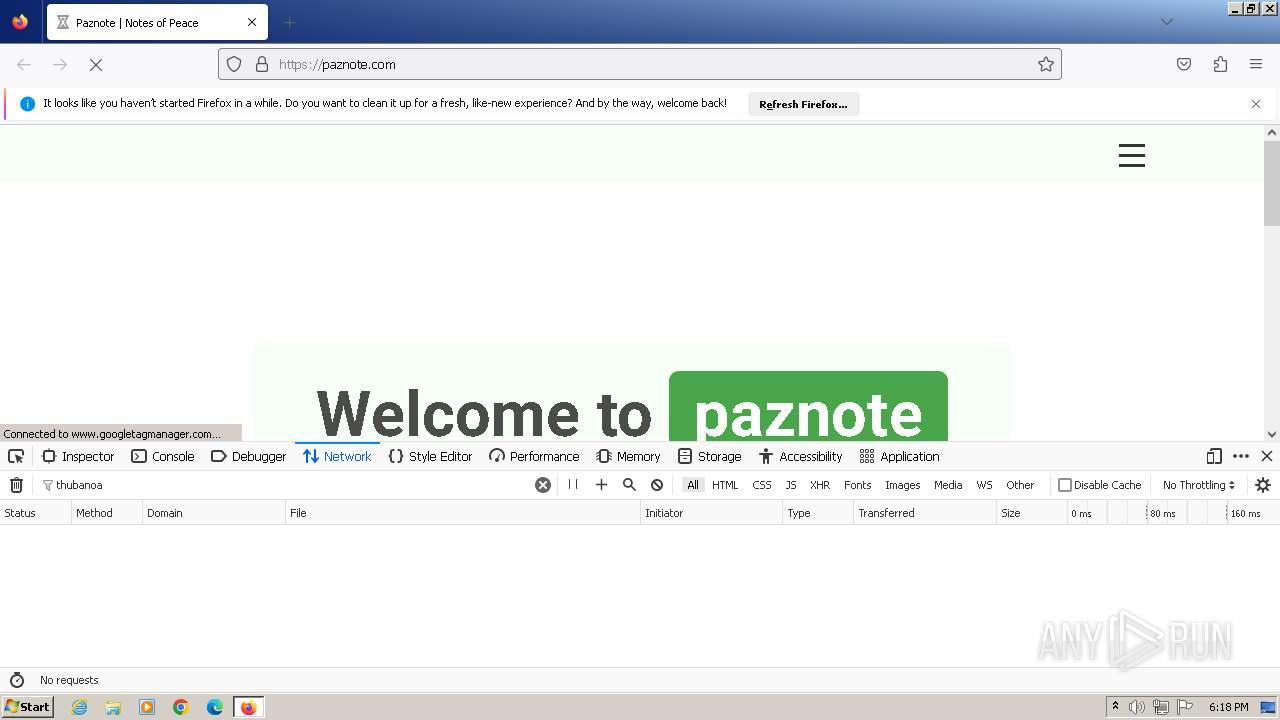Bookmark this page with the star icon

[1046, 64]
